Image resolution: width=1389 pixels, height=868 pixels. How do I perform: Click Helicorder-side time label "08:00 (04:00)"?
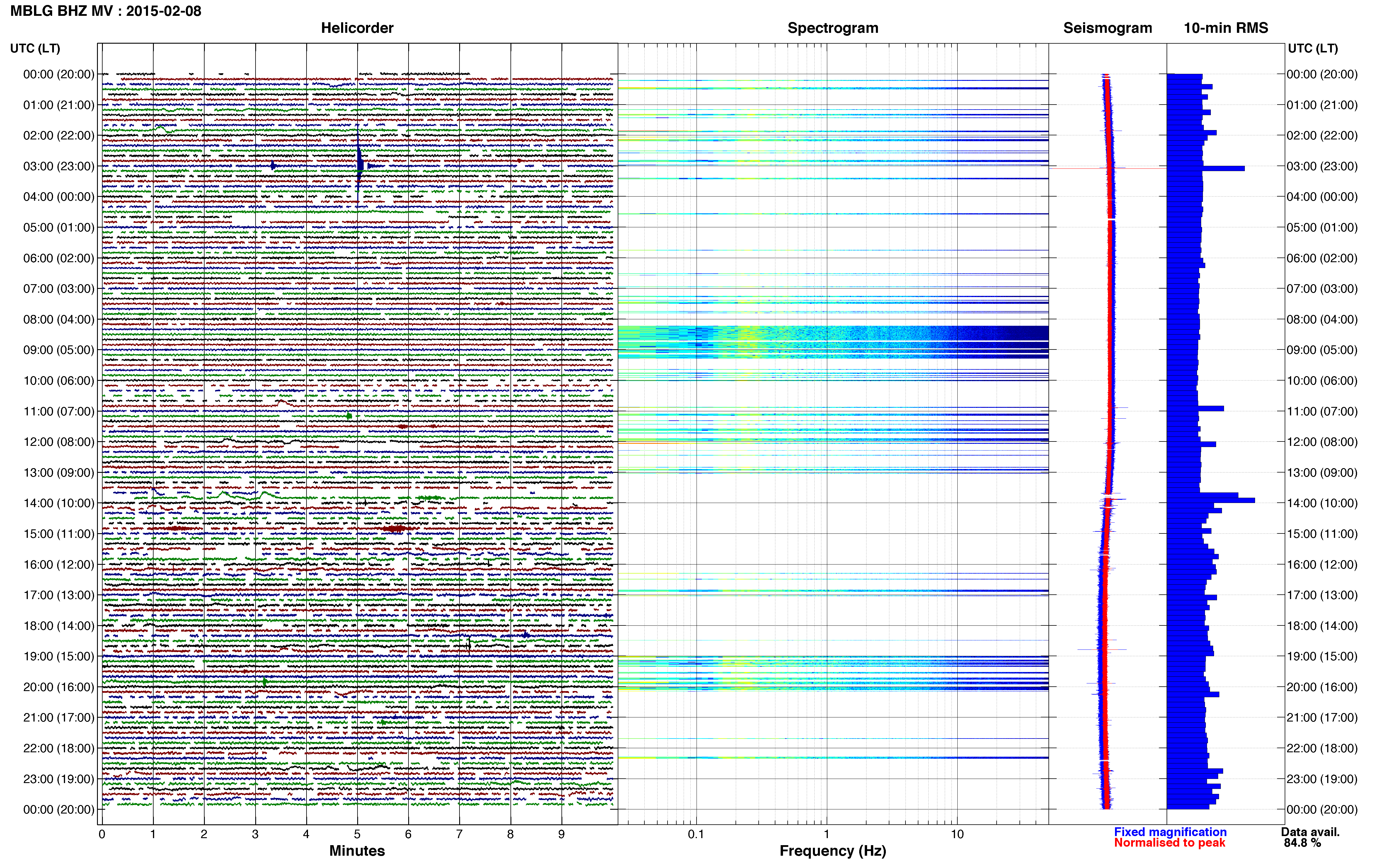click(59, 319)
